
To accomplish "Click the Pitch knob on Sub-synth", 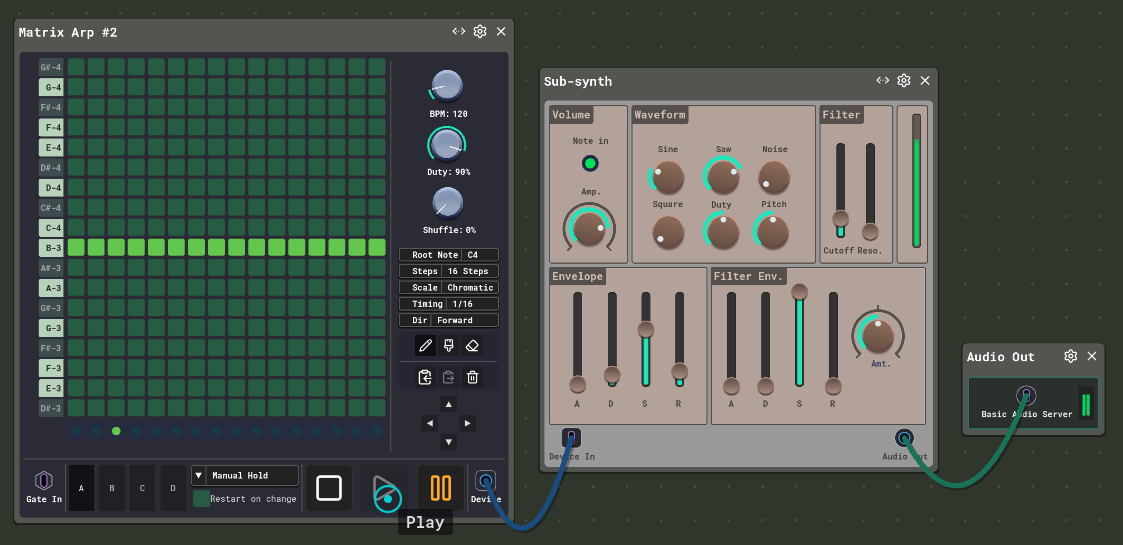I will 773,232.
